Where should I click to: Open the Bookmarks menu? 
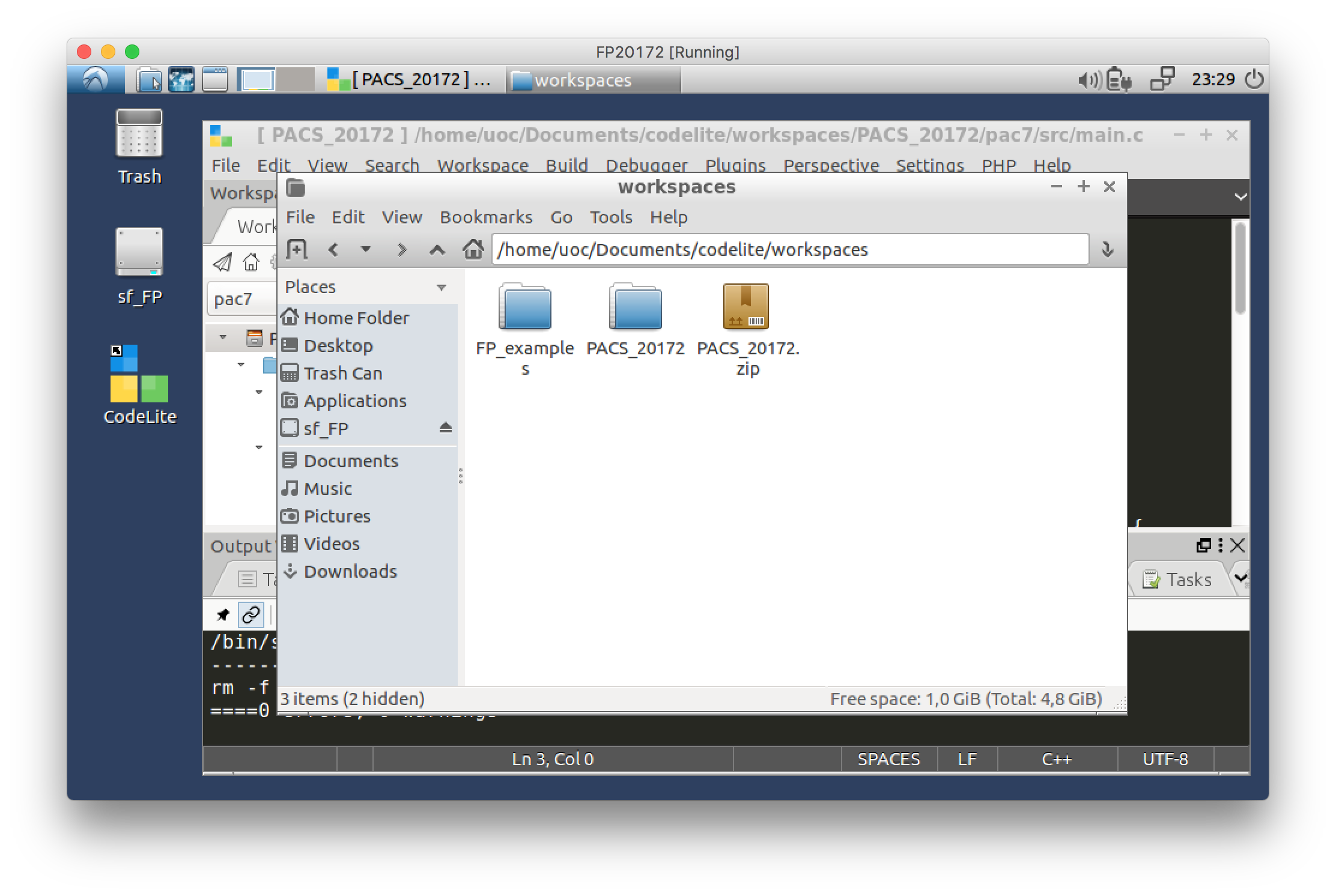click(486, 217)
